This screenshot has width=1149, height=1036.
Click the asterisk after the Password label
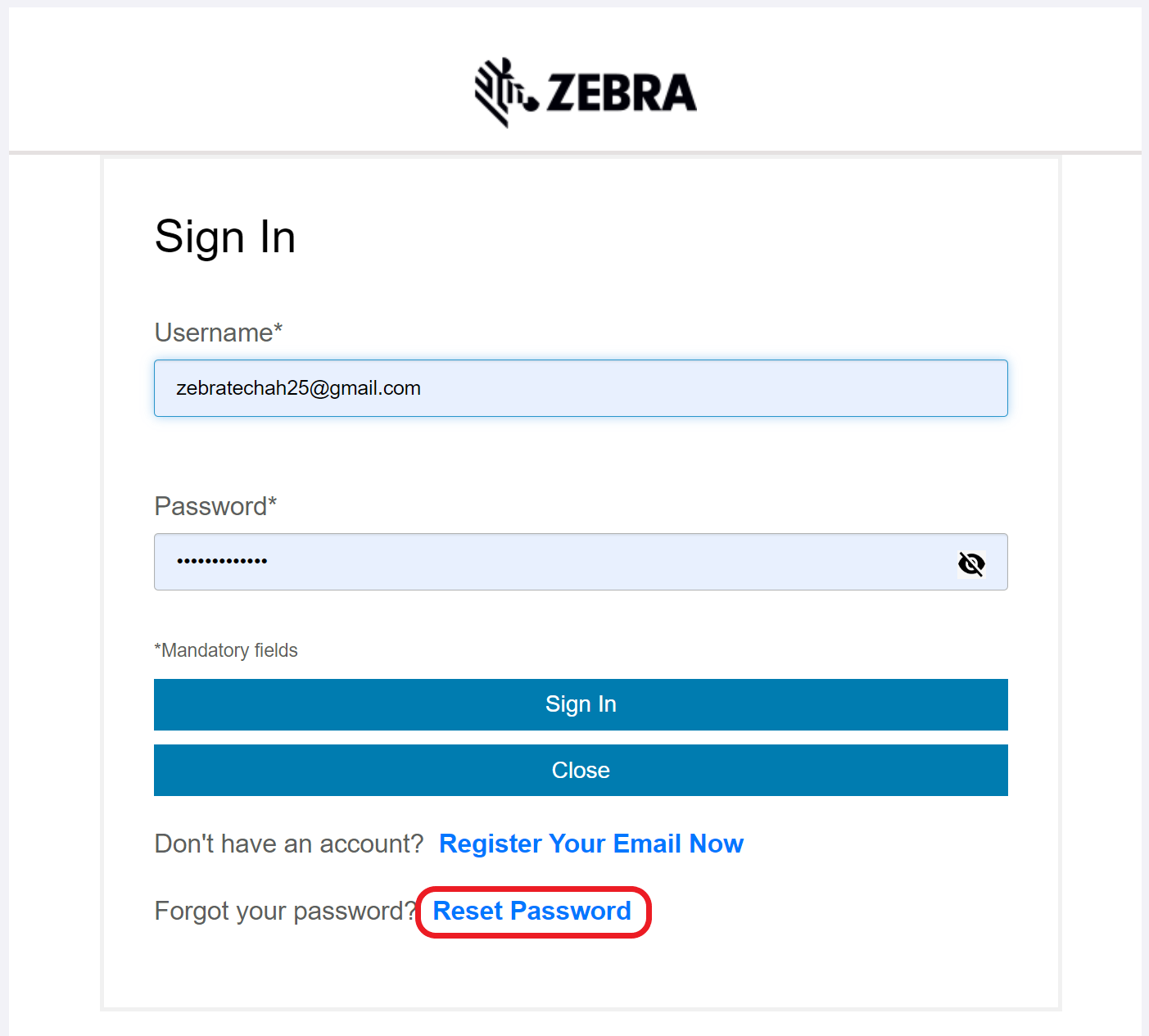coord(273,501)
